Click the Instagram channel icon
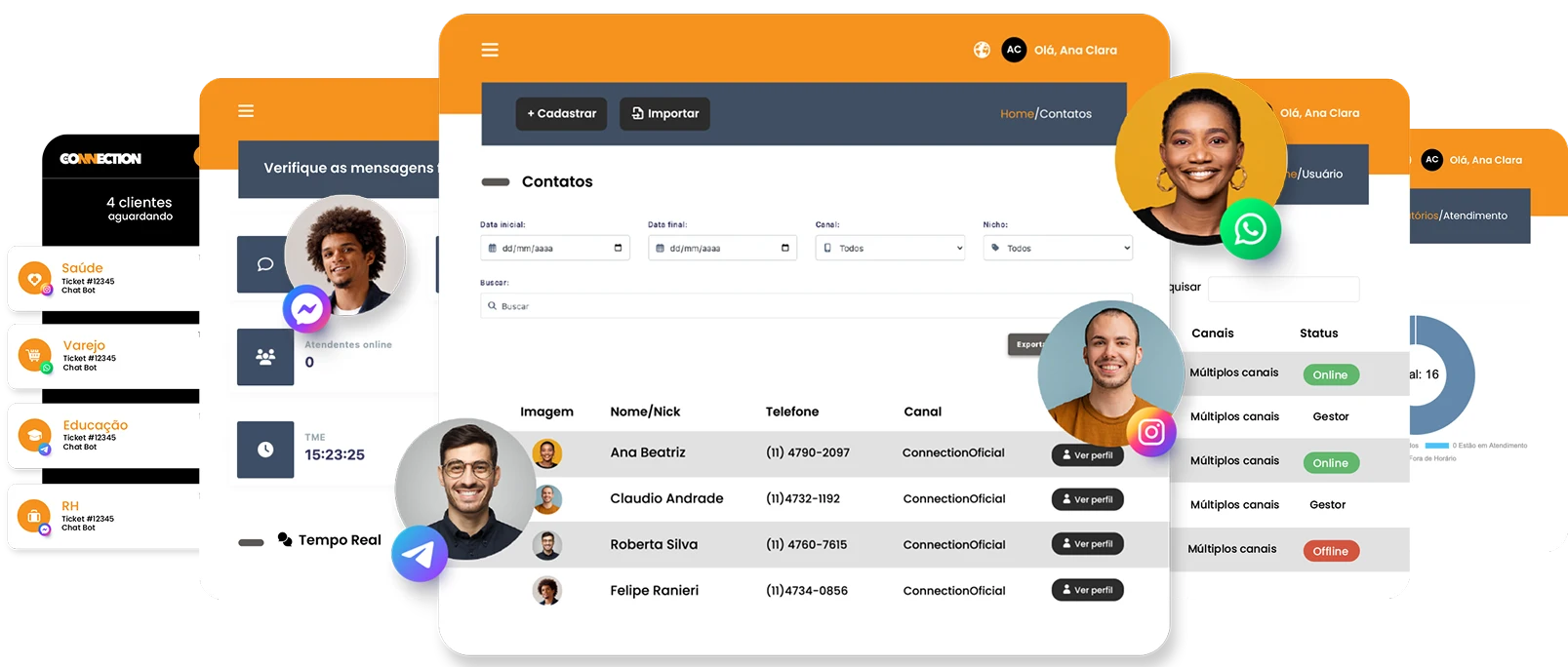The width and height of the screenshot is (1568, 667). pyautogui.click(x=1150, y=431)
